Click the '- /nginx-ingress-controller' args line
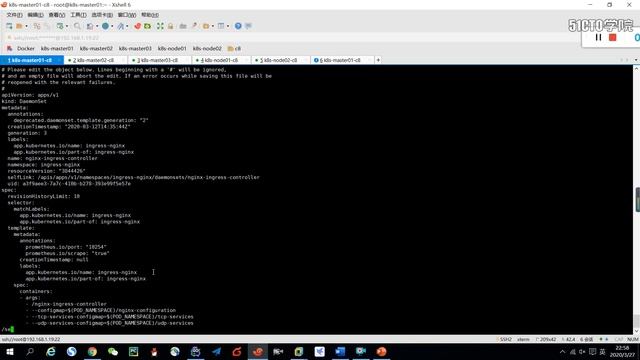Screen dimensions: 640x360 (66, 304)
